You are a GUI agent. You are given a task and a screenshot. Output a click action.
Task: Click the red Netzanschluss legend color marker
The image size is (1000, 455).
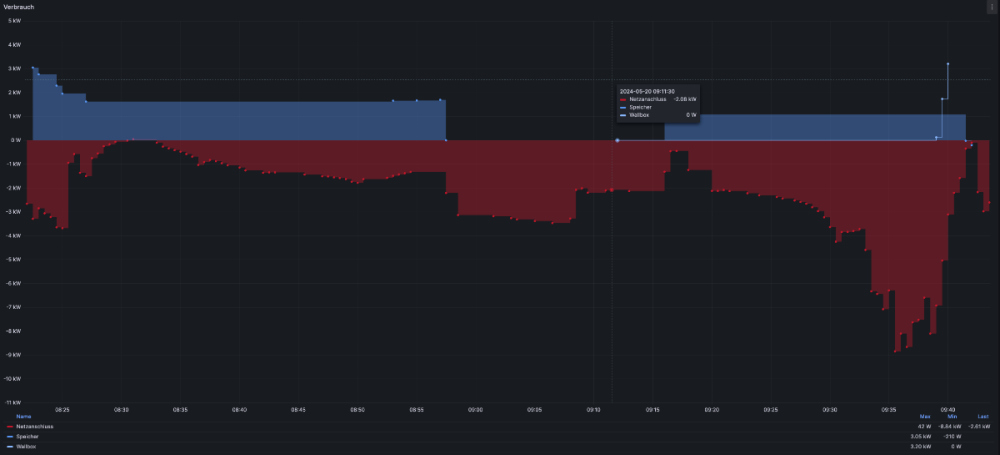(x=9, y=427)
